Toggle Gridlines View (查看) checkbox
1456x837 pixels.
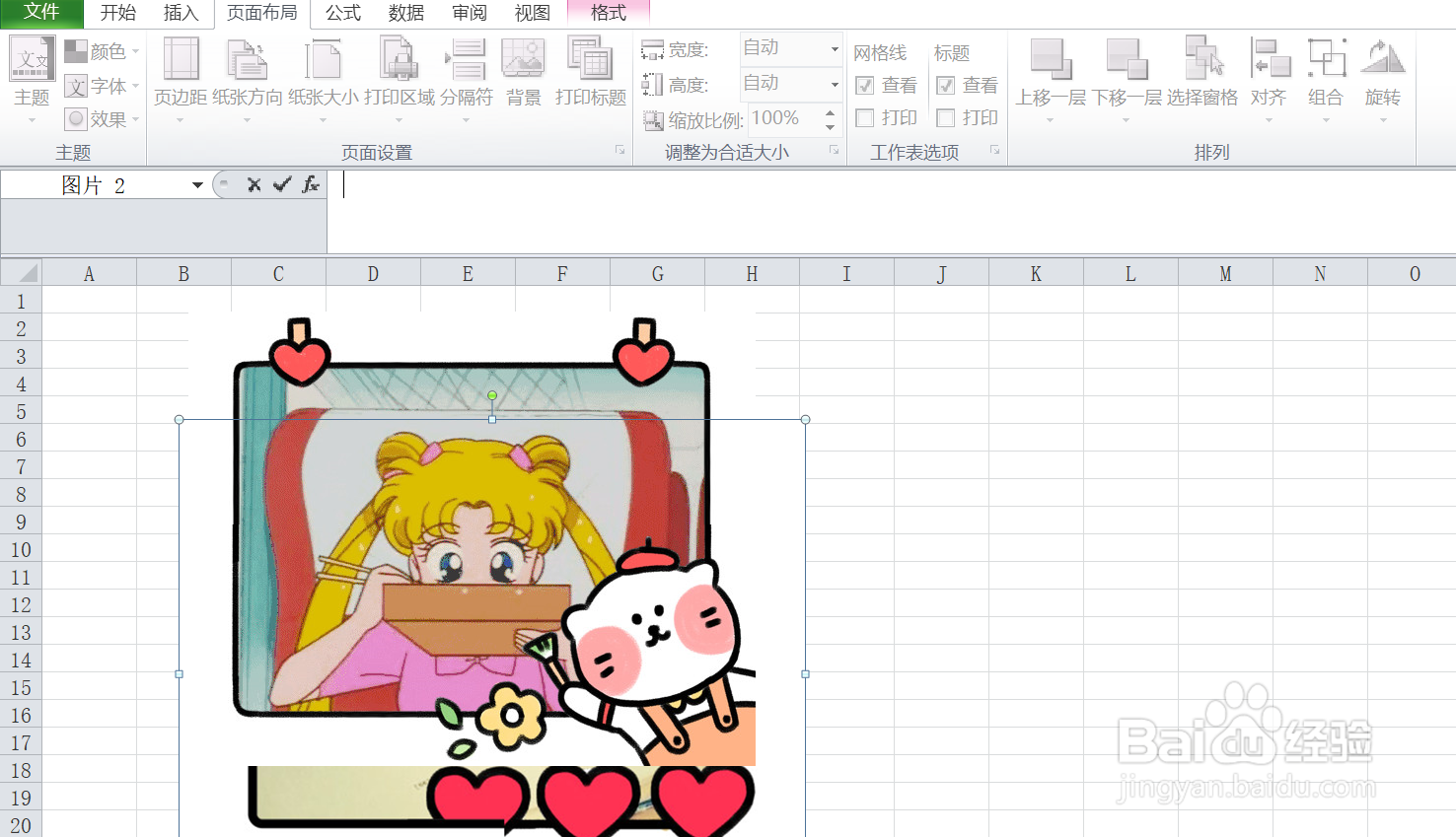(865, 86)
